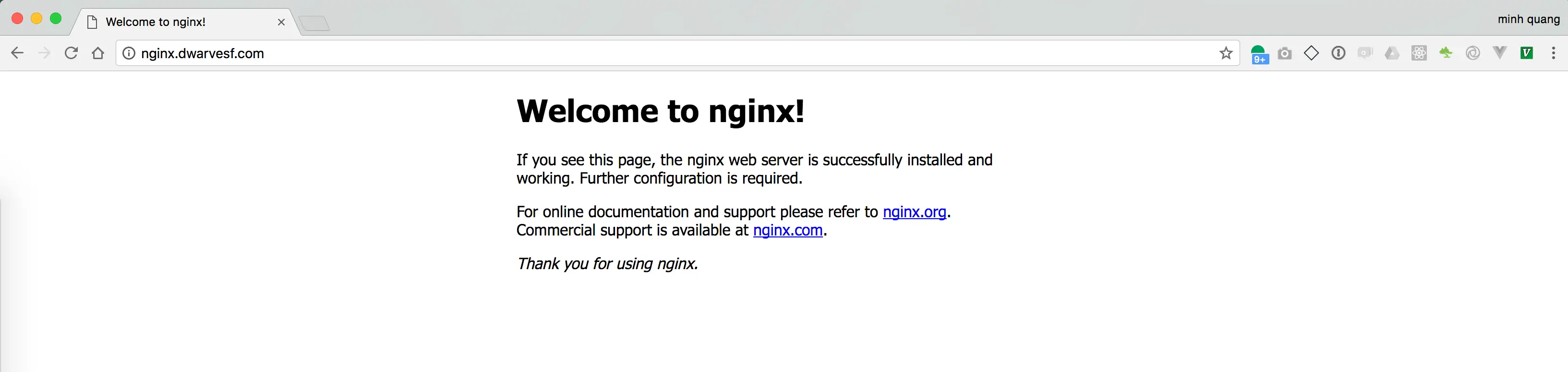The width and height of the screenshot is (1568, 372).
Task: Go back to the previous page
Action: pyautogui.click(x=17, y=53)
